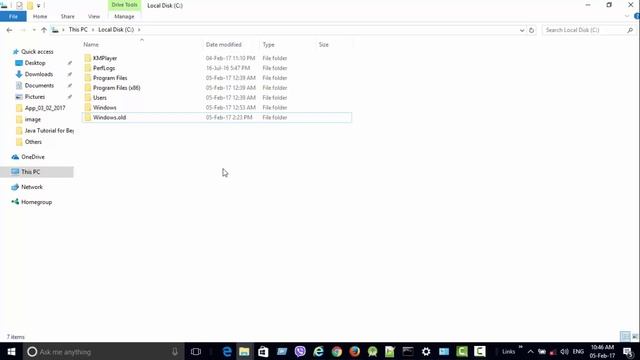The width and height of the screenshot is (640, 360).
Task: Open Viber from the taskbar
Action: coord(300,351)
